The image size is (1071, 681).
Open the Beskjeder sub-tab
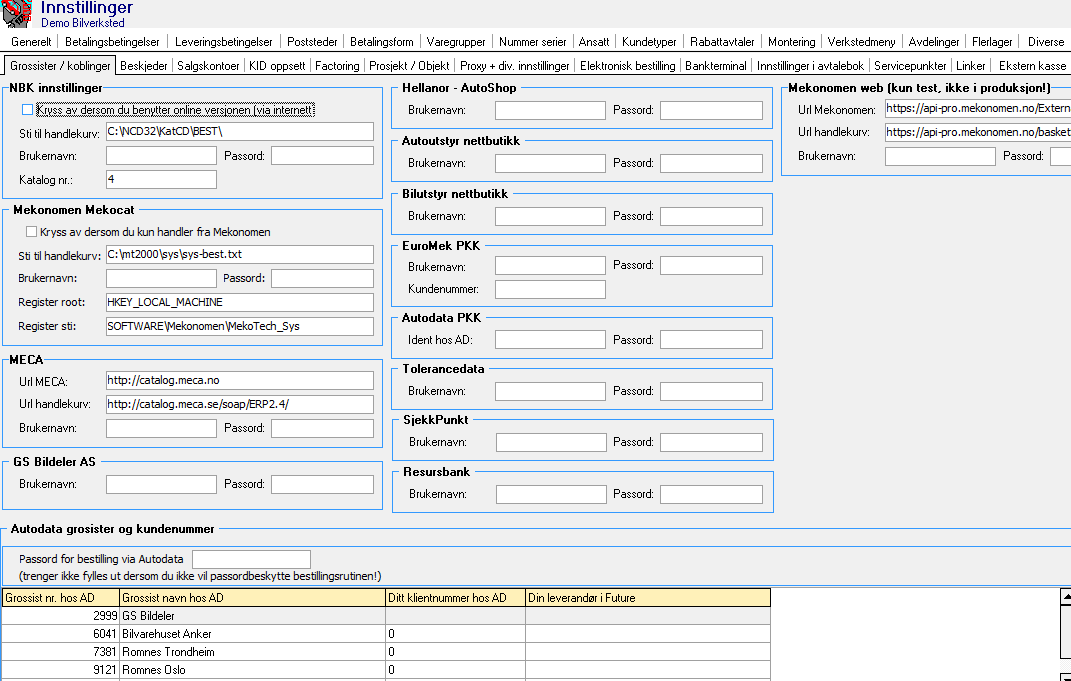143,66
